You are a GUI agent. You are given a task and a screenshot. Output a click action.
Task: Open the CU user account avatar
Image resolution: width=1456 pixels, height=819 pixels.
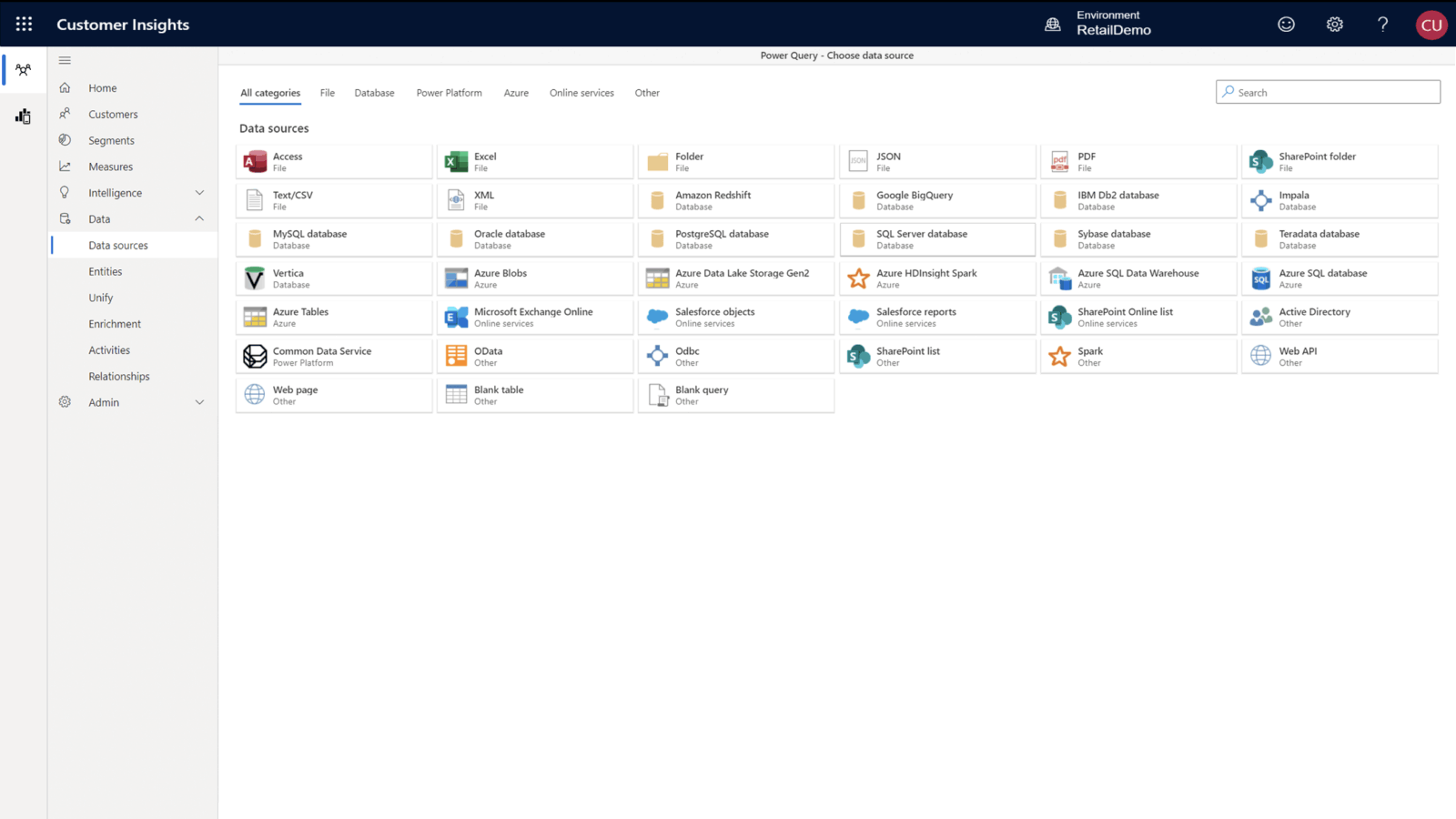point(1431,25)
